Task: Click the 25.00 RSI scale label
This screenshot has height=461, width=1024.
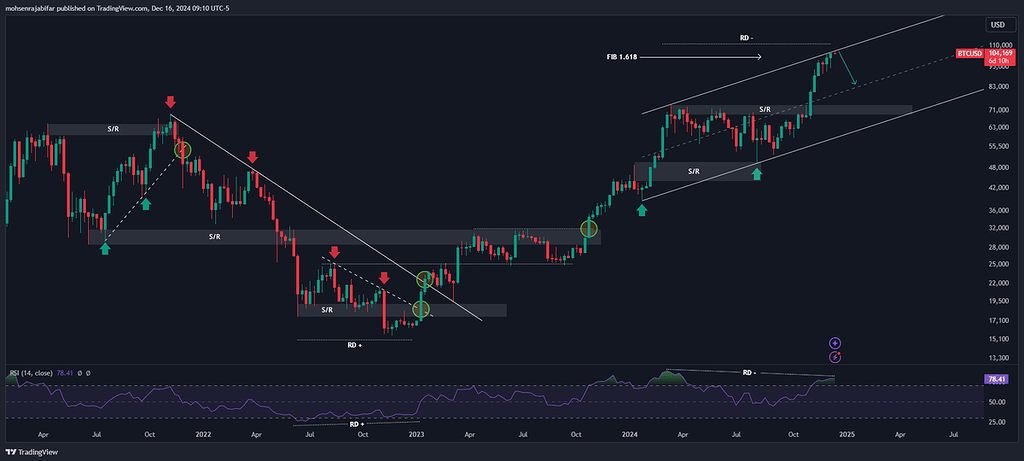Action: click(x=996, y=422)
